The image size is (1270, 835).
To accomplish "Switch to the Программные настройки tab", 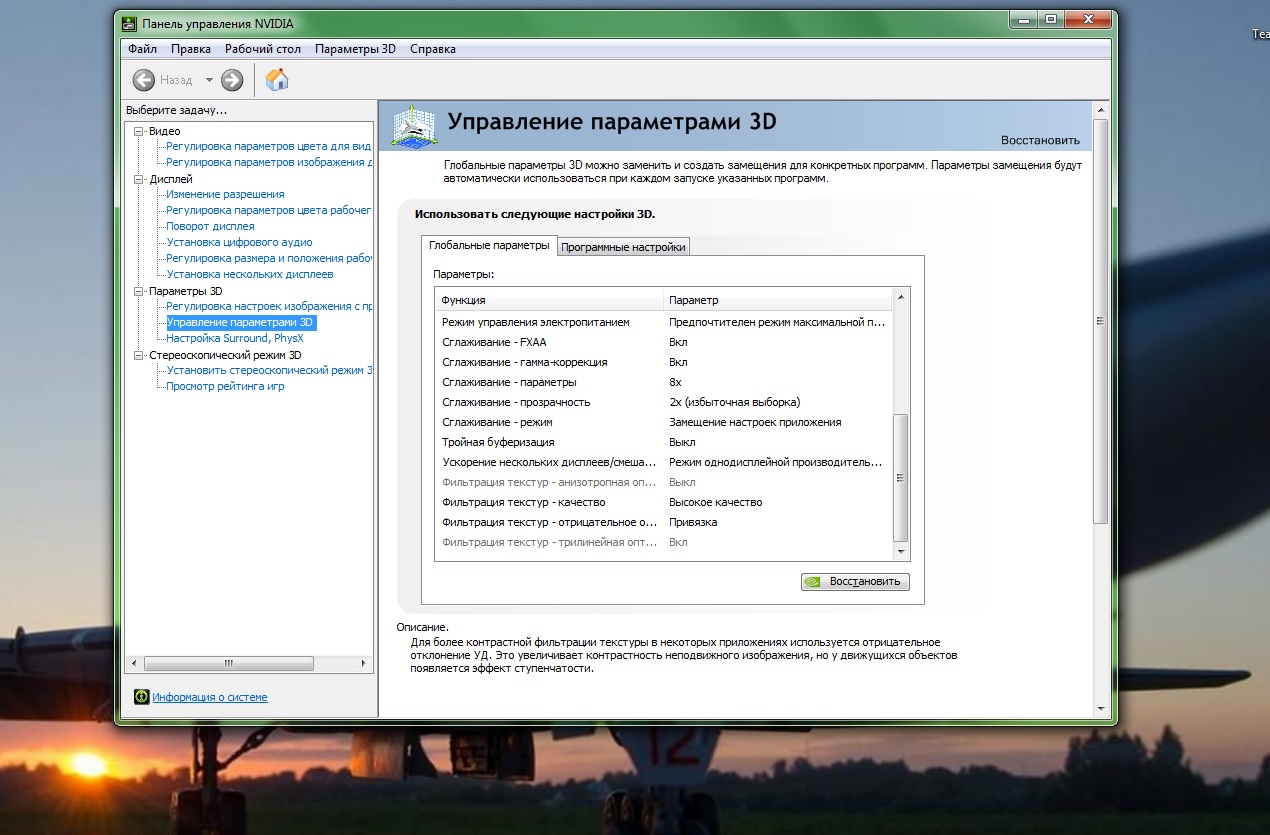I will click(623, 247).
